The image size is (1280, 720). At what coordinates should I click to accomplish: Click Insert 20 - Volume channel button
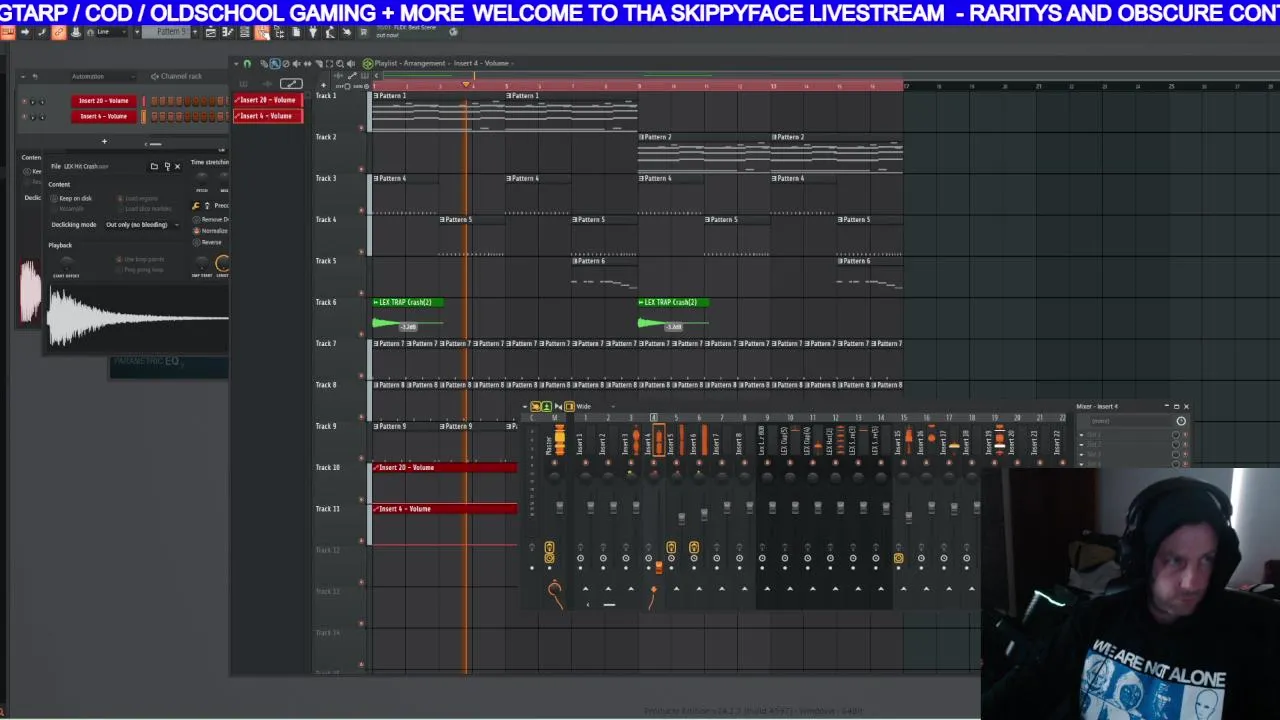coord(104,100)
